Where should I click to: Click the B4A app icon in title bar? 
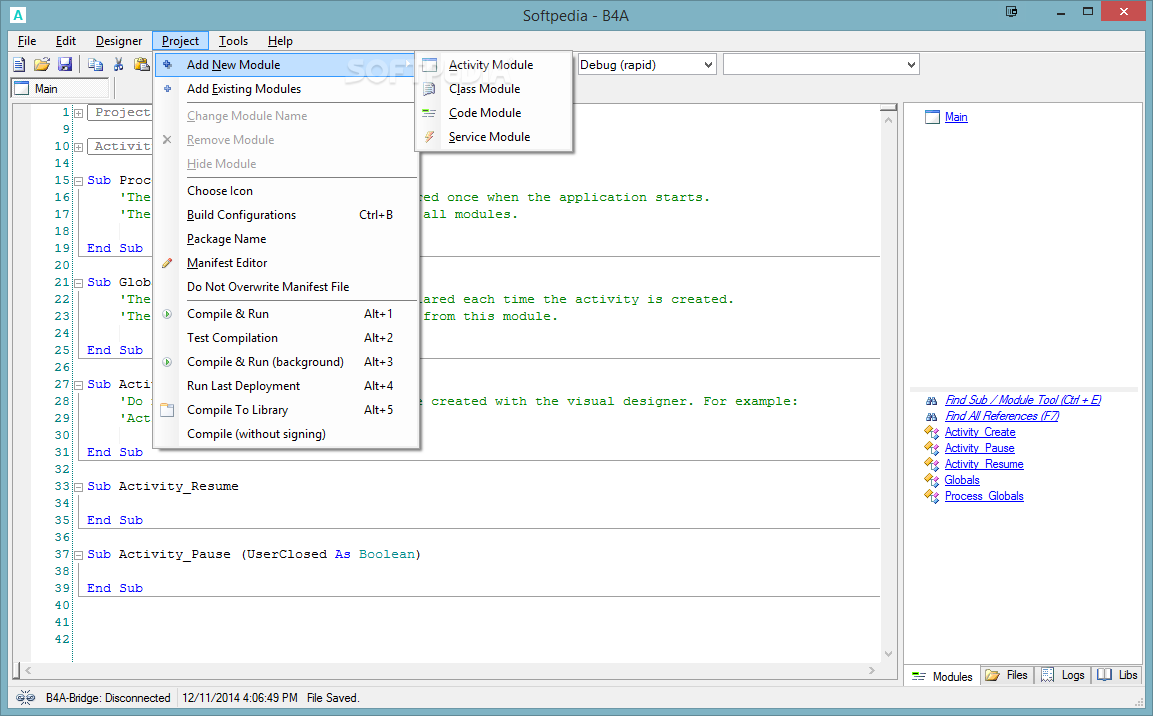coord(18,15)
